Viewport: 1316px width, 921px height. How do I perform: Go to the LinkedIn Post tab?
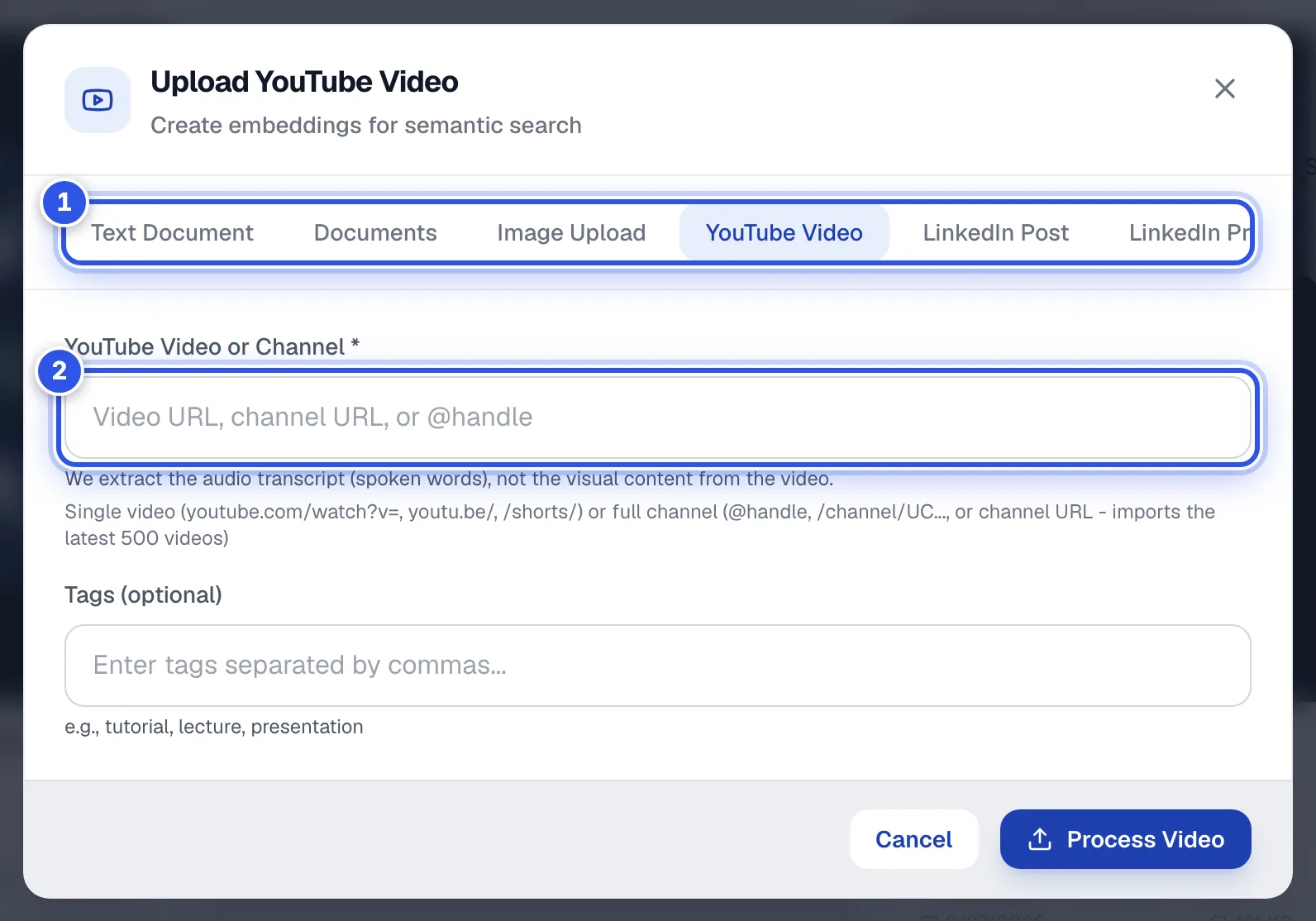tap(995, 233)
